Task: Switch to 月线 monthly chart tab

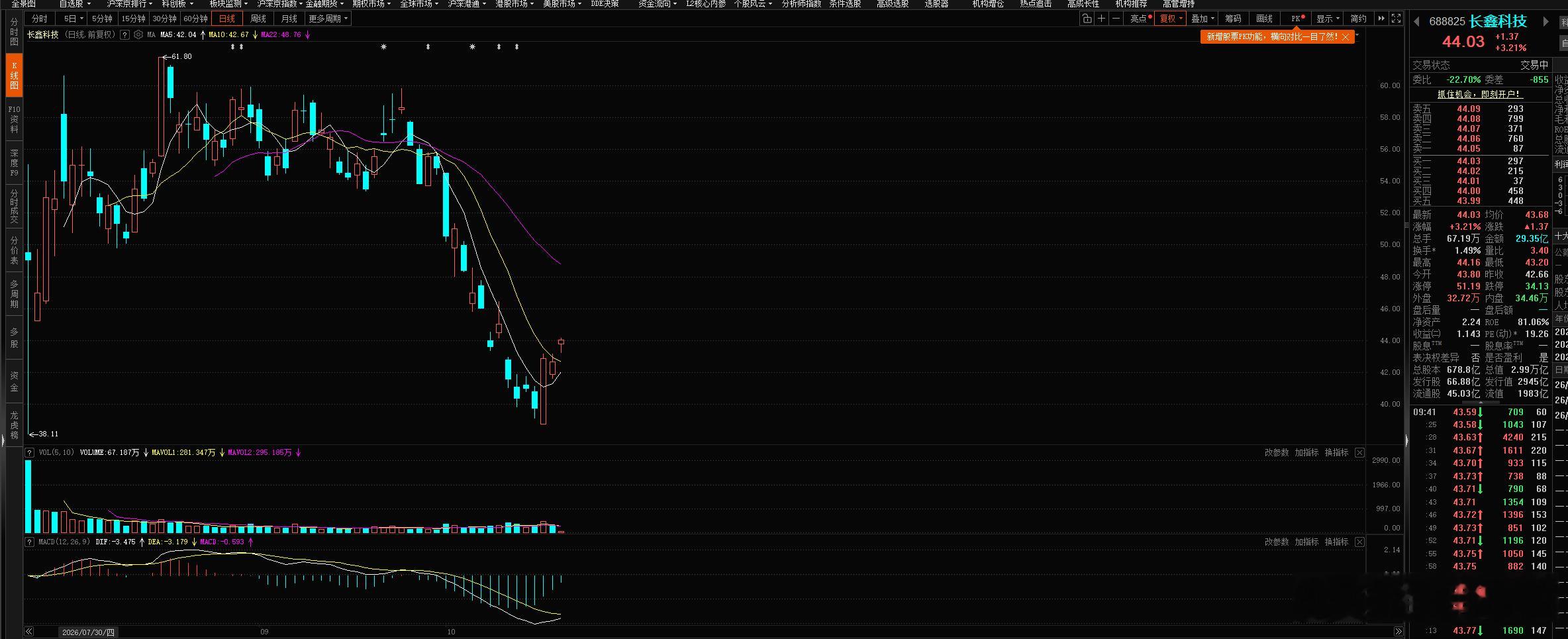Action: click(x=289, y=19)
